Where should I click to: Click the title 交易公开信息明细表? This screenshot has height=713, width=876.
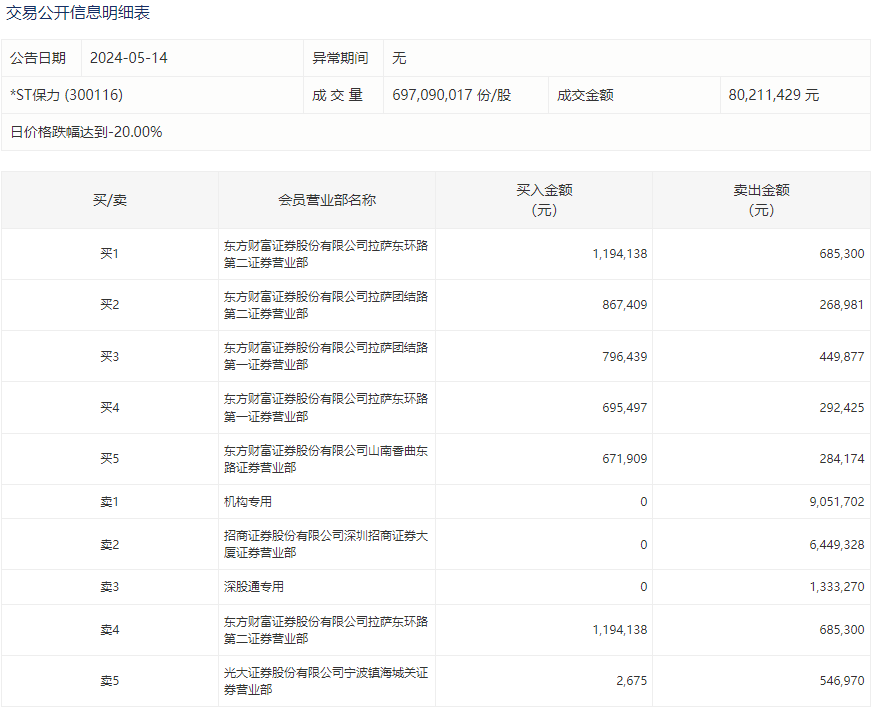(x=78, y=13)
